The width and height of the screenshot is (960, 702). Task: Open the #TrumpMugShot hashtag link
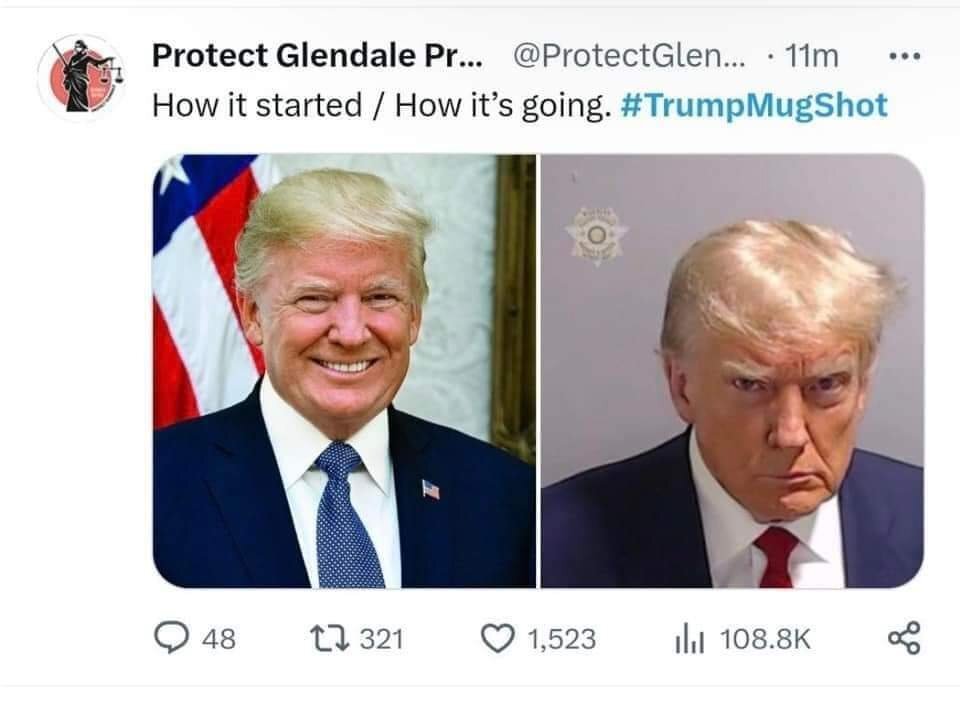click(754, 105)
